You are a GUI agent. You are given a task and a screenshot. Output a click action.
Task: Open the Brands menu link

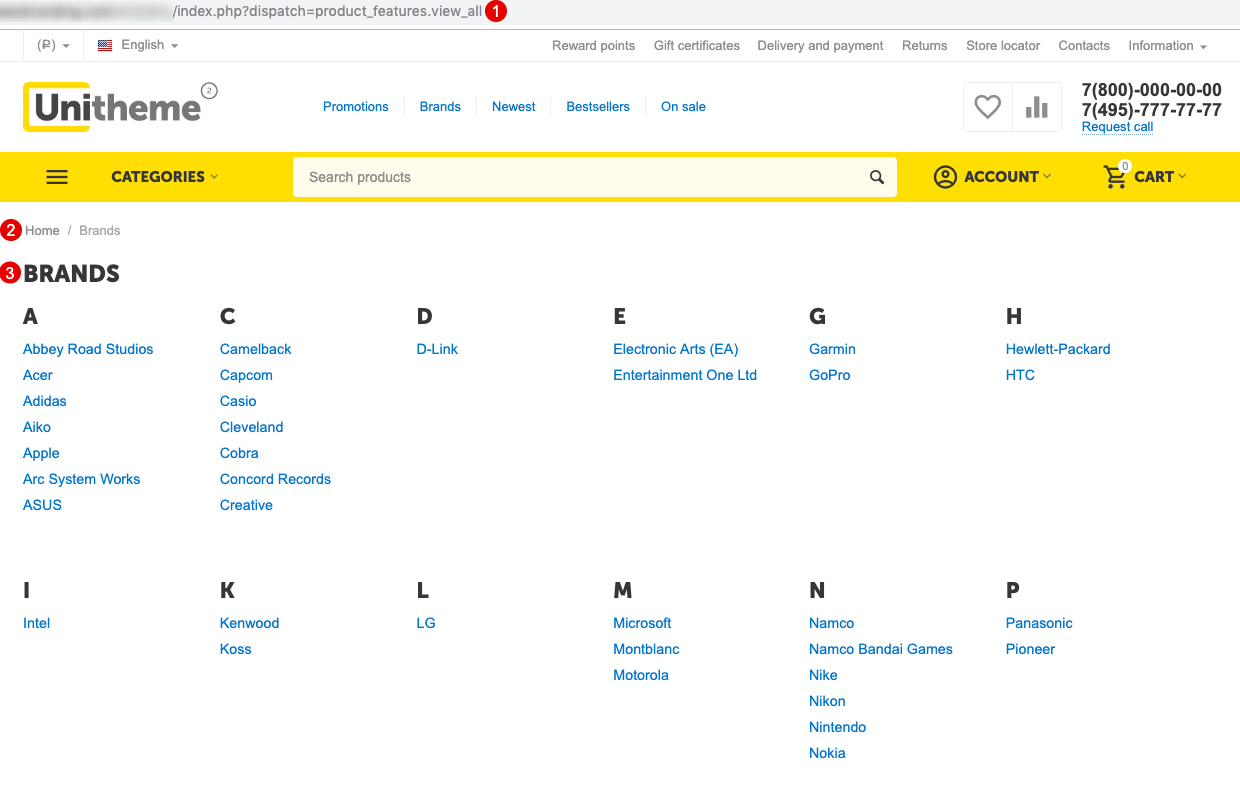pos(440,107)
